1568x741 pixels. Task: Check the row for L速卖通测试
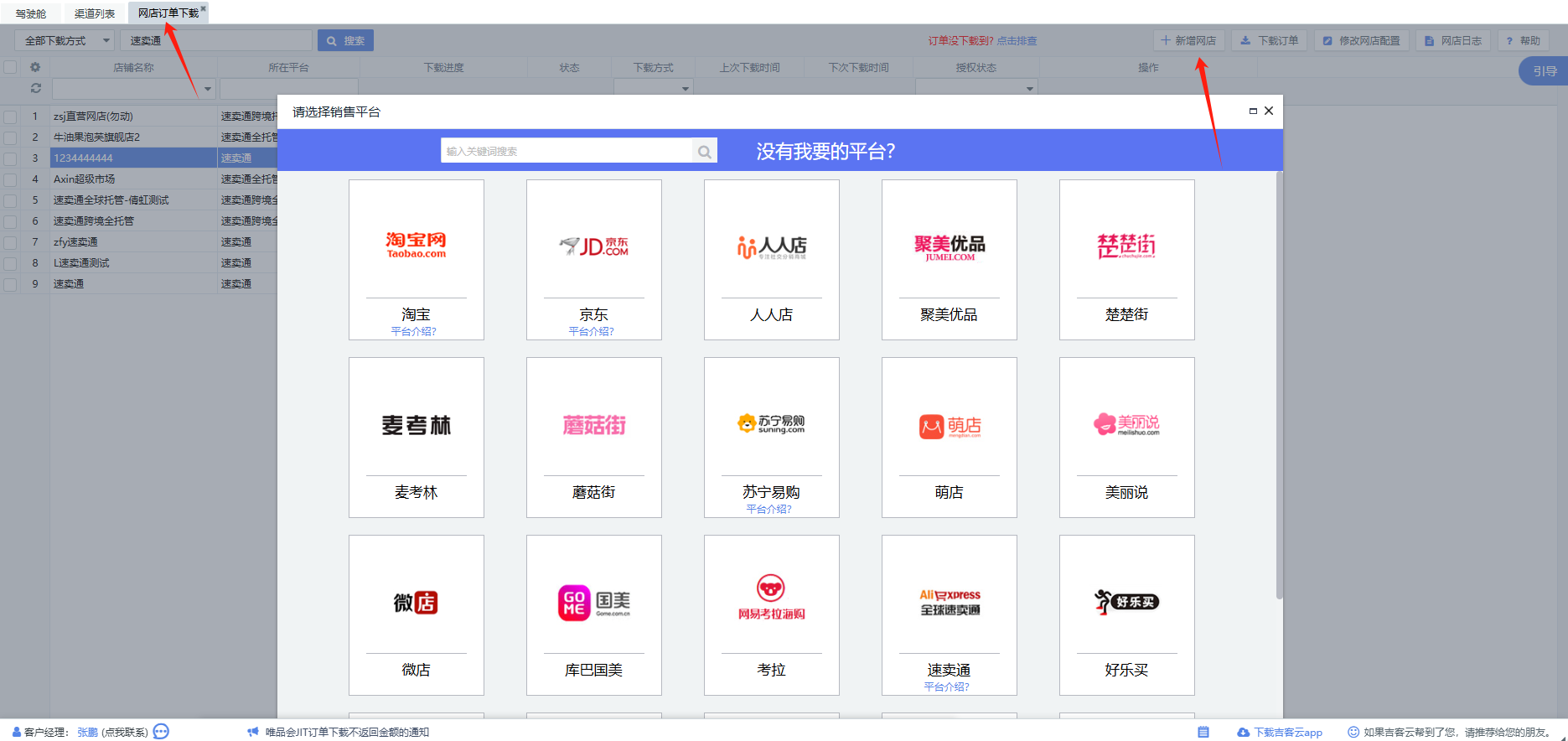pos(10,263)
